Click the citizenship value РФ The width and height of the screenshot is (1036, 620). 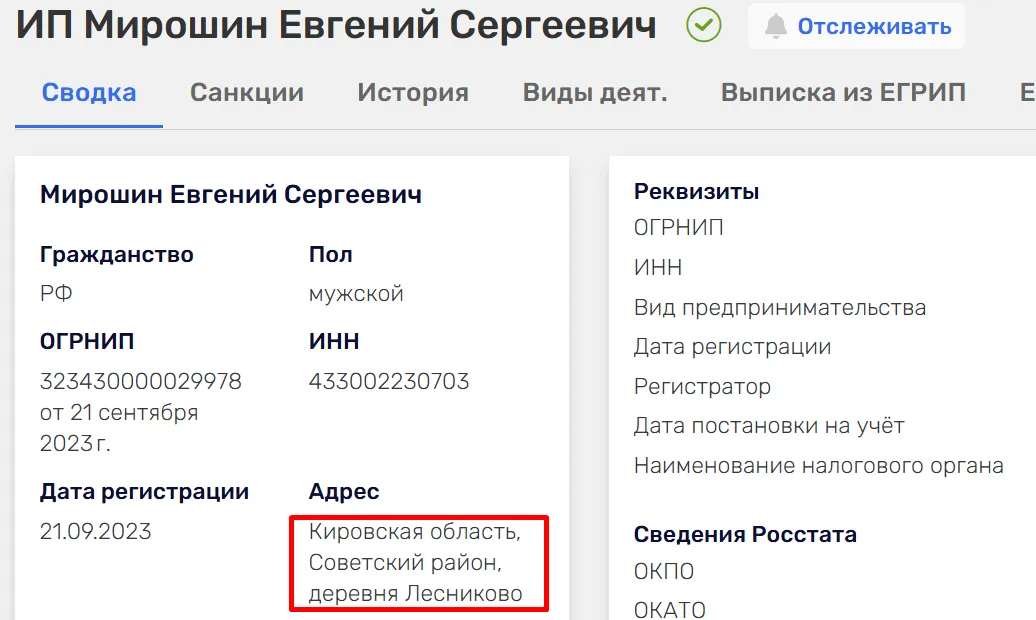pos(56,293)
